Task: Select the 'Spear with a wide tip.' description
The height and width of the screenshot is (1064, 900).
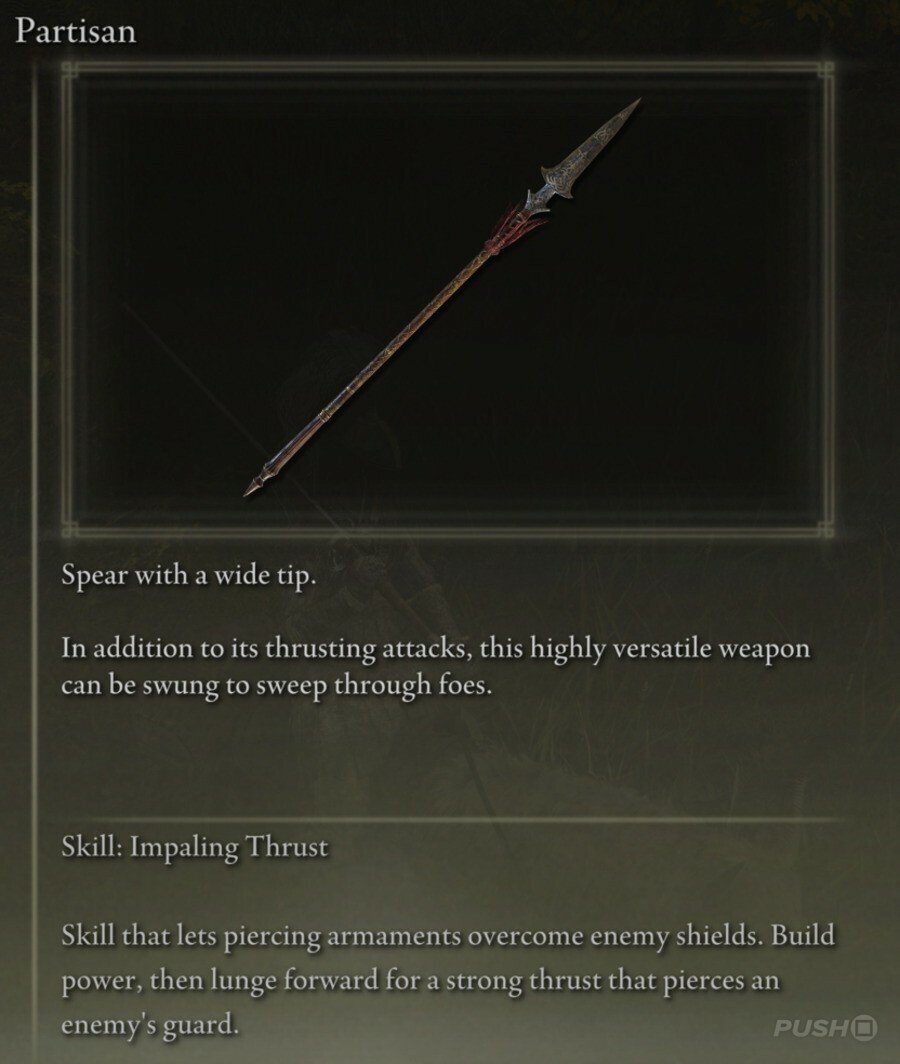Action: 189,576
